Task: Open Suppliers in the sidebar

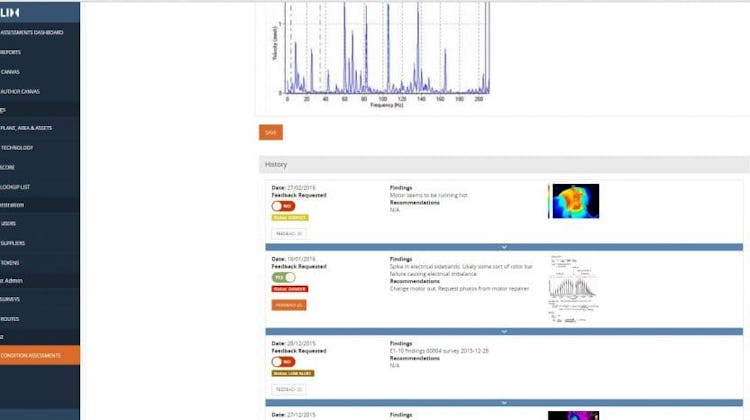Action: tap(13, 243)
